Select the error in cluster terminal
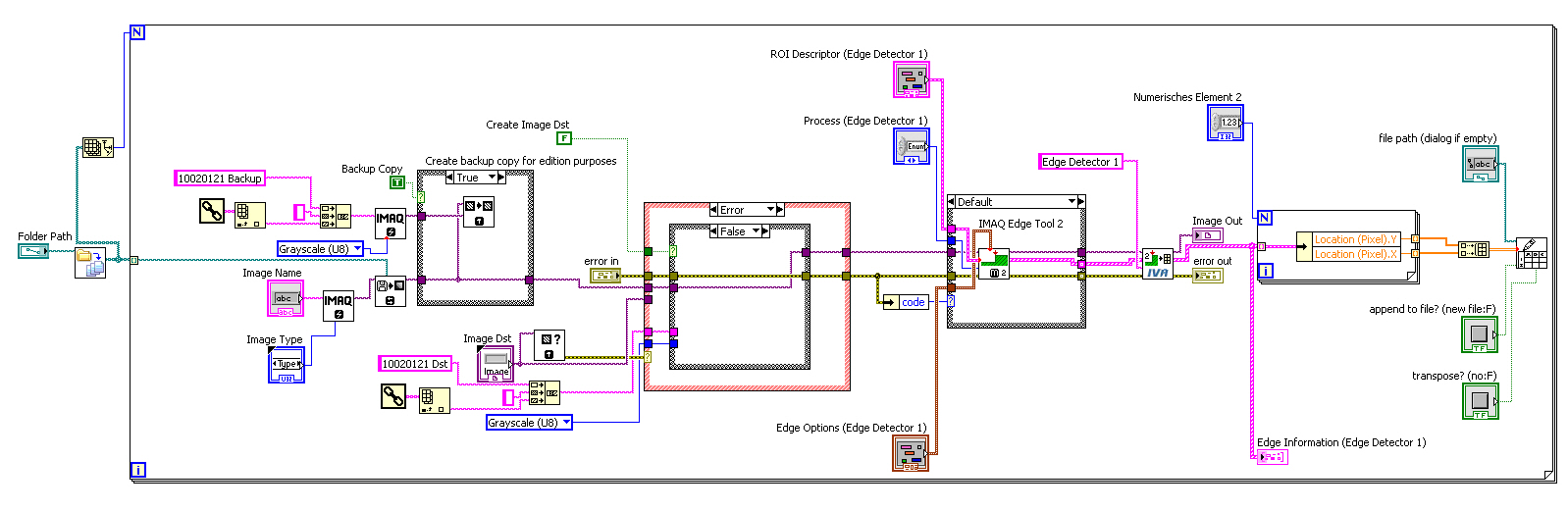The height and width of the screenshot is (511, 1568). pyautogui.click(x=605, y=275)
